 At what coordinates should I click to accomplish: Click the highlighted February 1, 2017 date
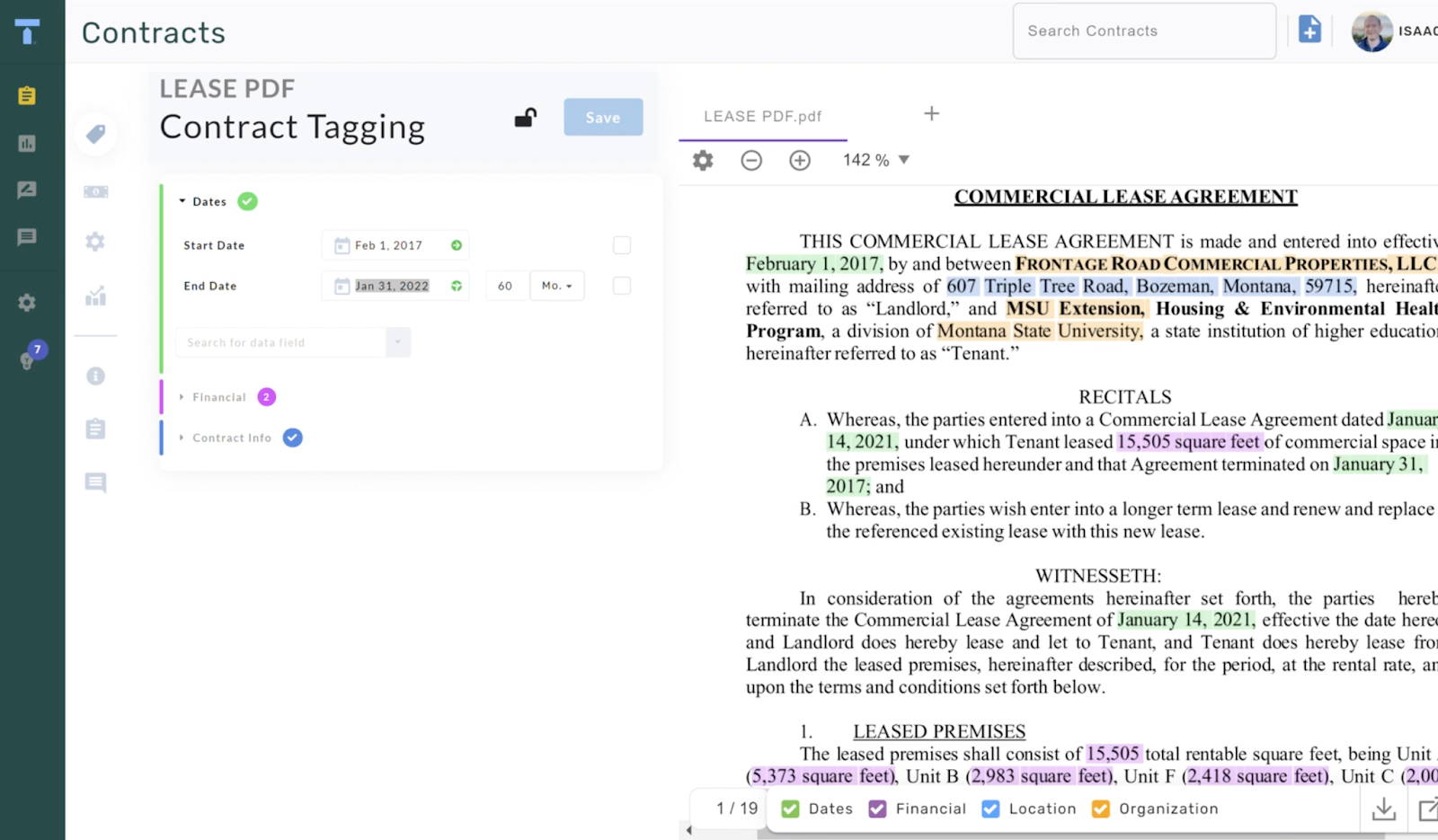coord(814,263)
